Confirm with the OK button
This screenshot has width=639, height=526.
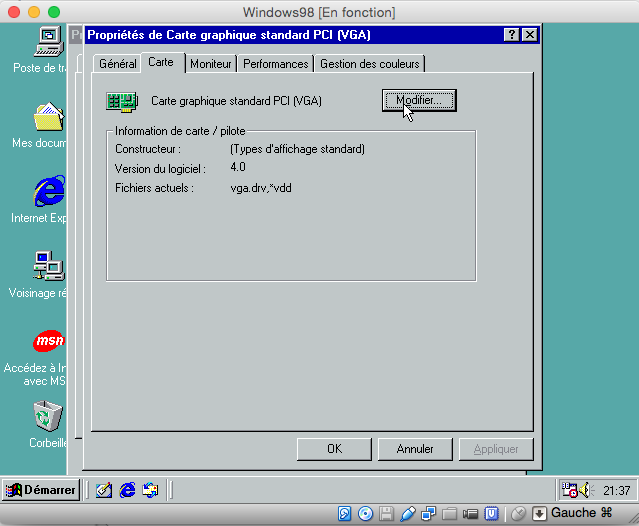[x=334, y=449]
